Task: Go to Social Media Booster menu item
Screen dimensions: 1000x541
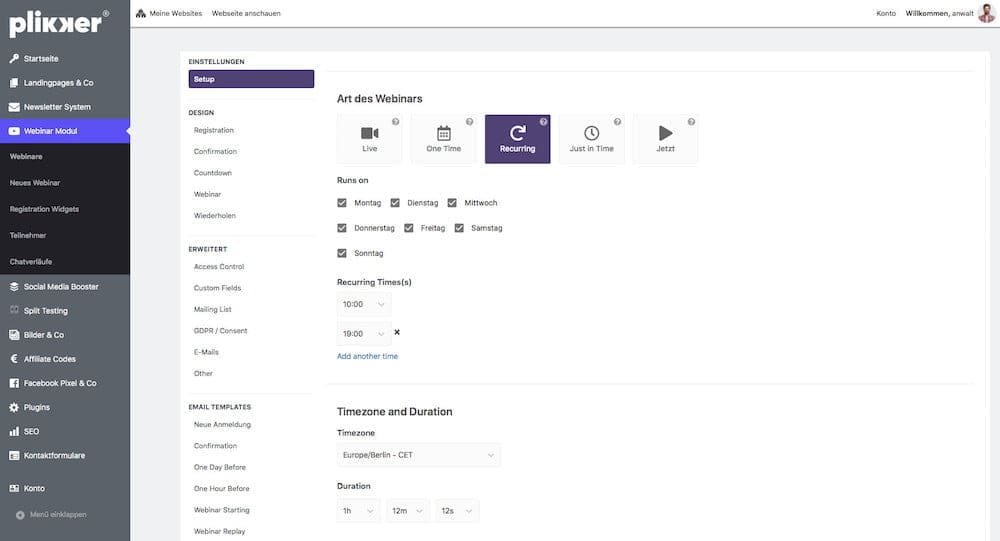Action: [x=61, y=287]
